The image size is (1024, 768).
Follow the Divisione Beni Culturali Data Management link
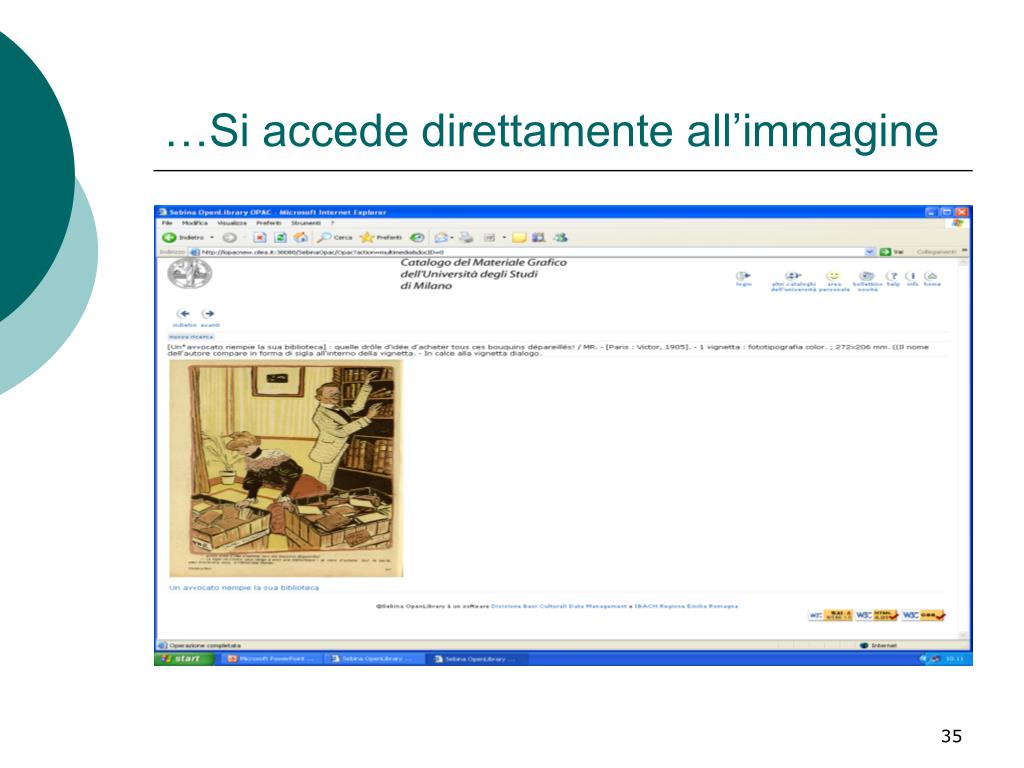pyautogui.click(x=558, y=607)
